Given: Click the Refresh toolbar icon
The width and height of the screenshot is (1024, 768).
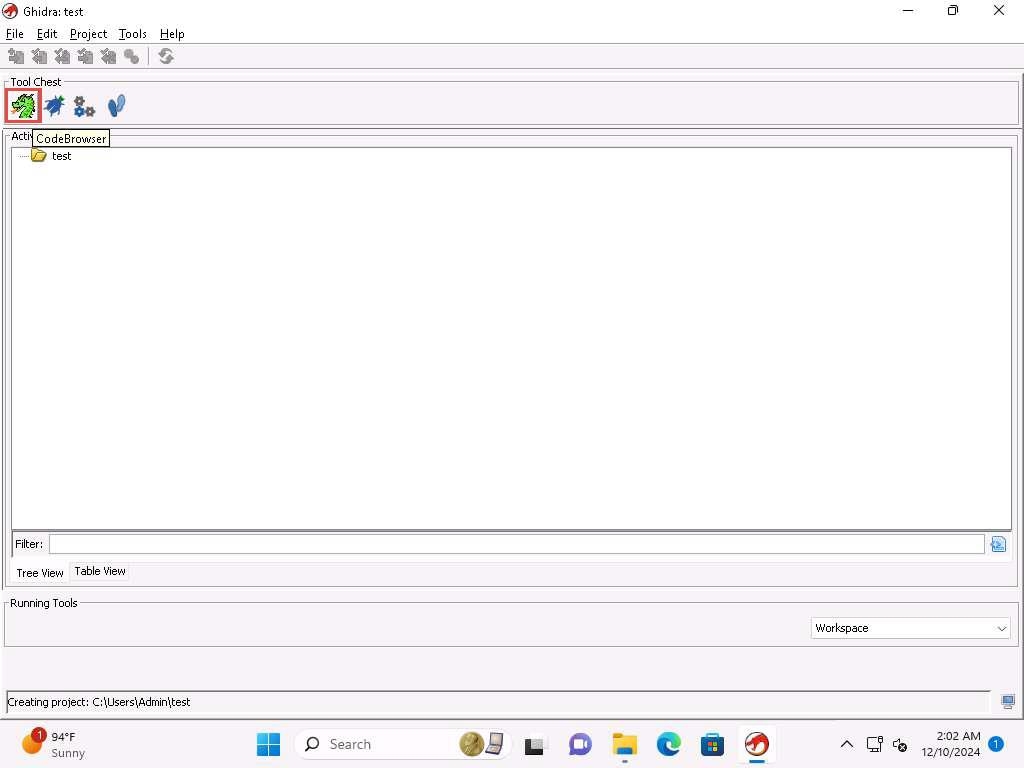Looking at the screenshot, I should (166, 57).
